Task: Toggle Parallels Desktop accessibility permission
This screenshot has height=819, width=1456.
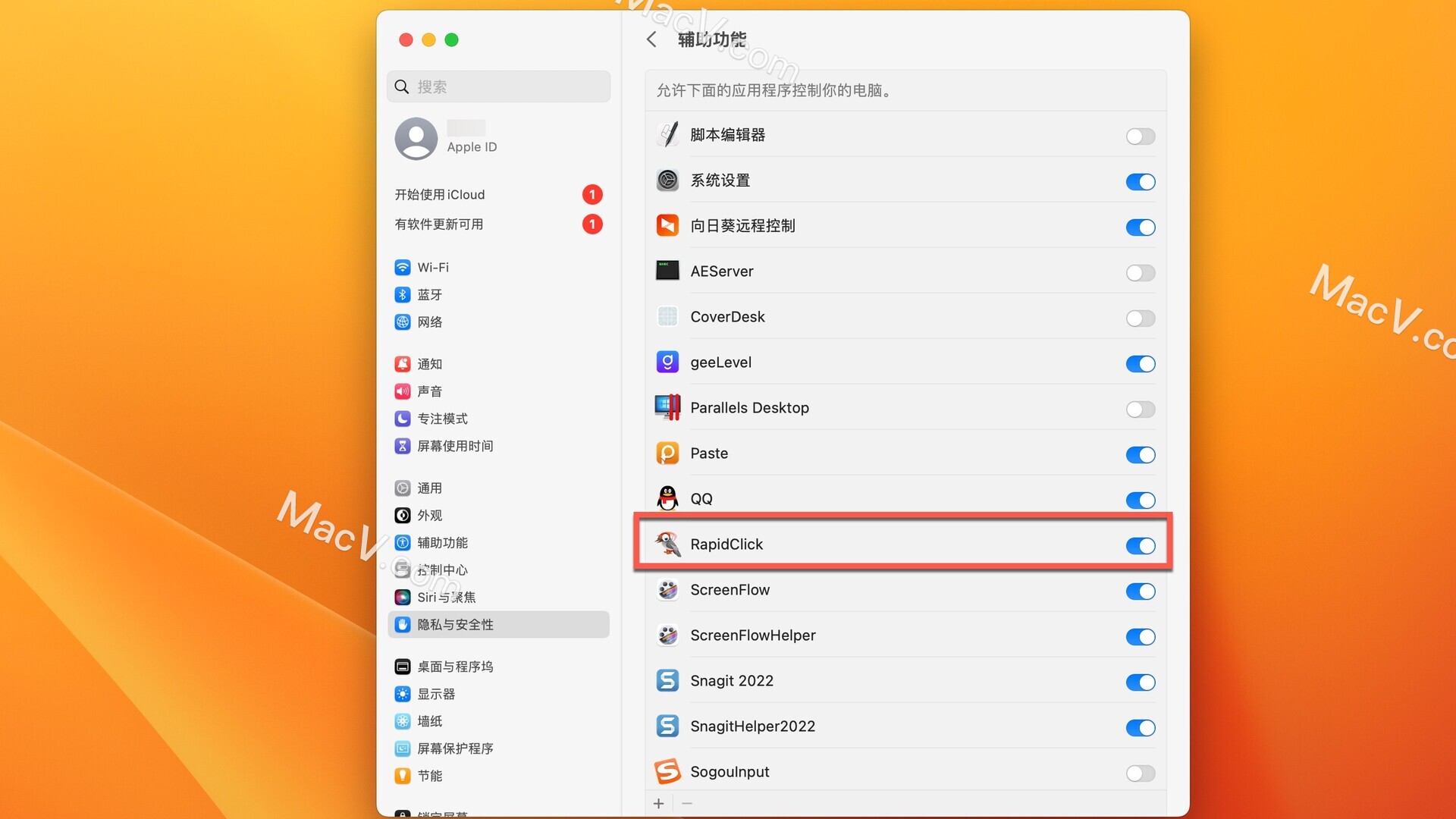Action: click(1138, 407)
